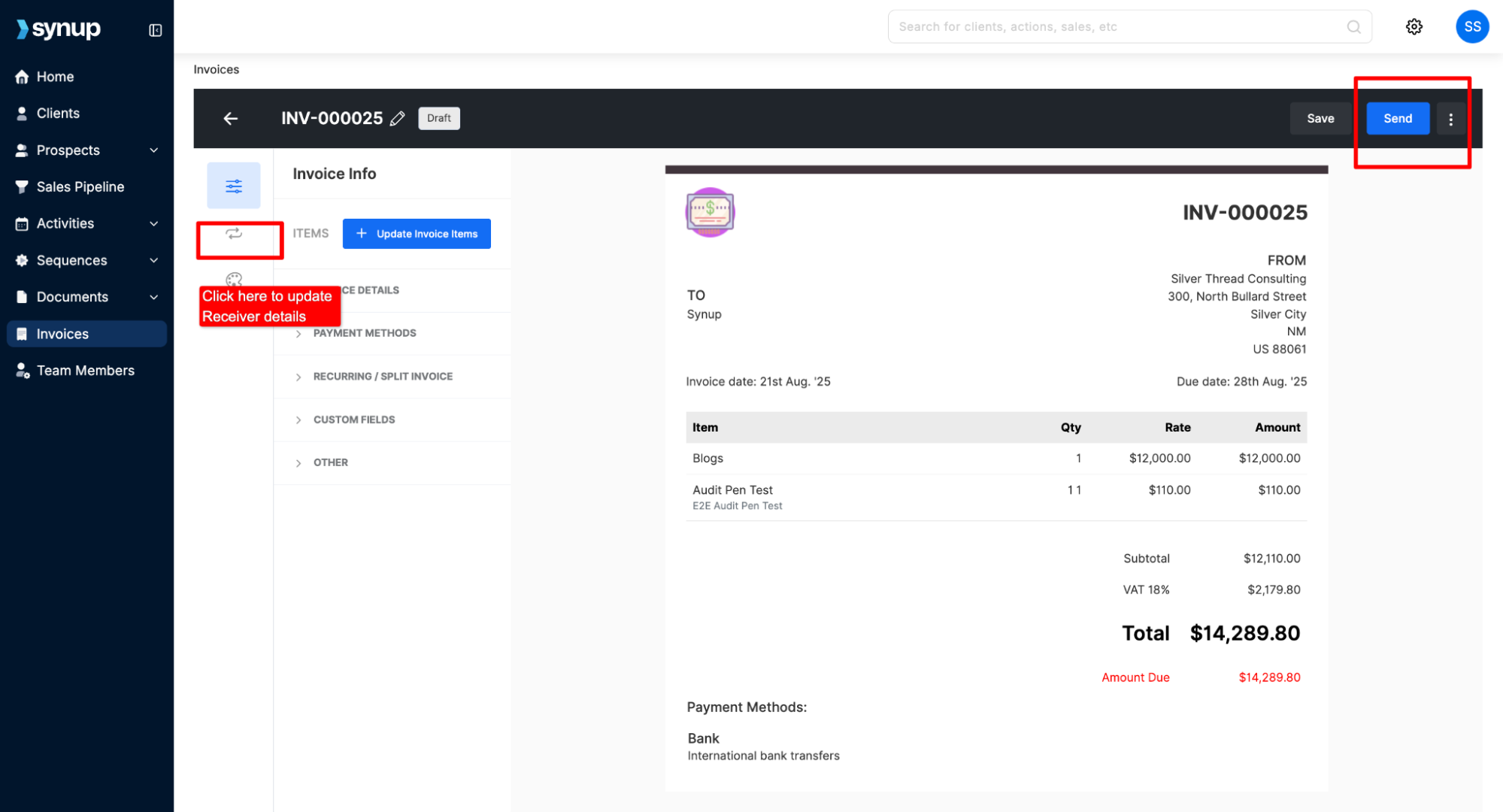Click the Clients person icon
The width and height of the screenshot is (1503, 812).
(22, 114)
